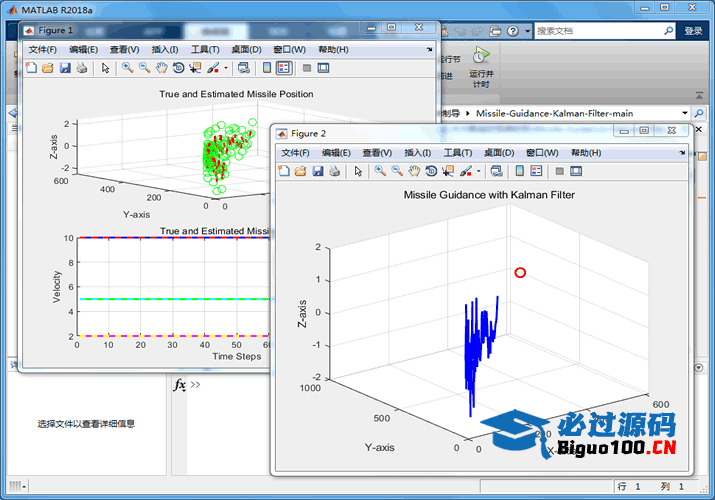Click Open File icon in Figure 1 toolbar
Viewport: 715px width, 500px height.
(x=48, y=68)
